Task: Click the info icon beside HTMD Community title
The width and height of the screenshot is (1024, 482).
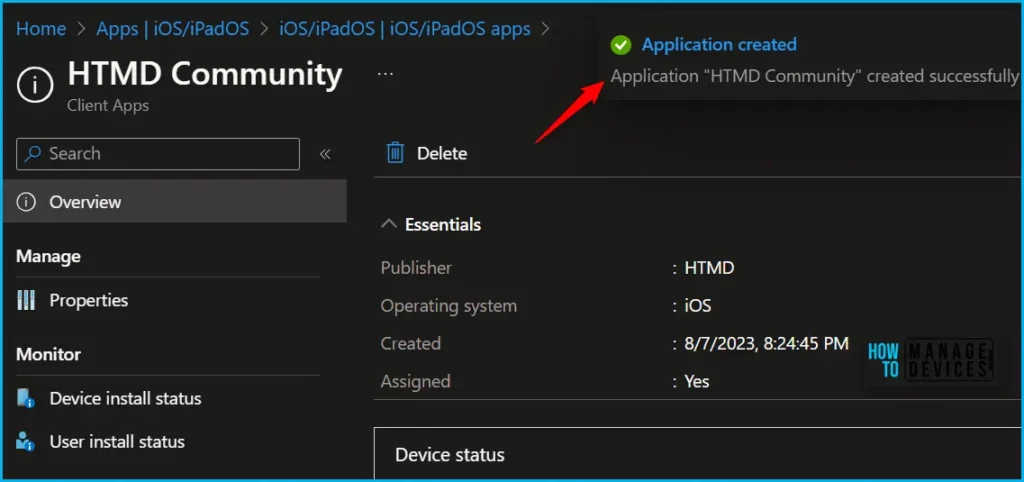Action: [x=35, y=85]
